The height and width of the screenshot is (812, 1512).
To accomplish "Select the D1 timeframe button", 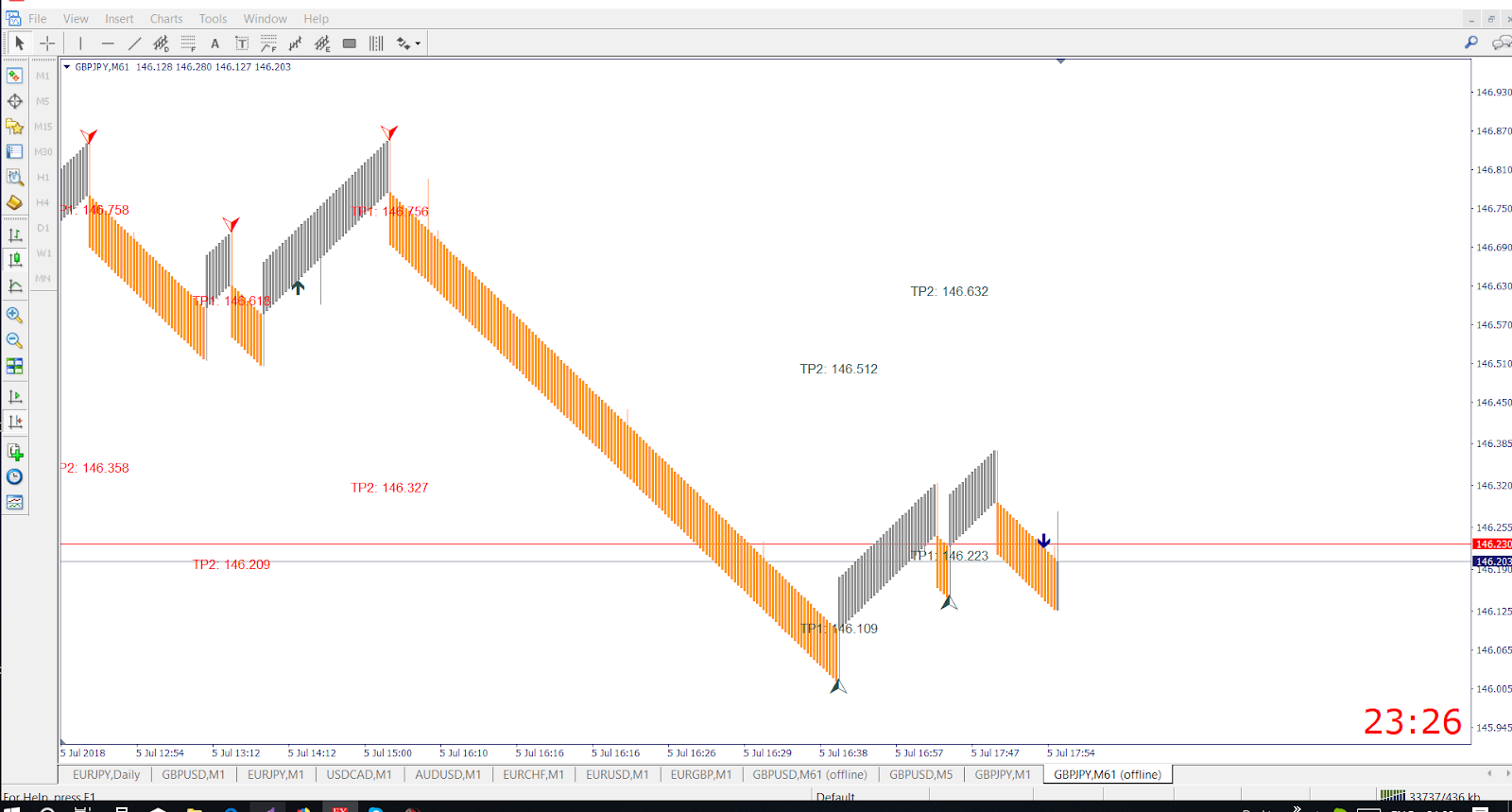I will pyautogui.click(x=43, y=228).
